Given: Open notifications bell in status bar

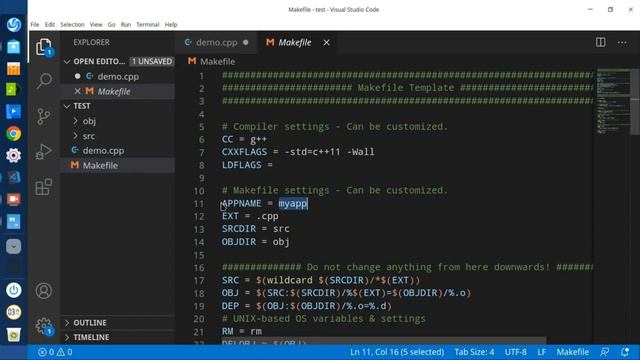Looking at the screenshot, I should pyautogui.click(x=625, y=352).
